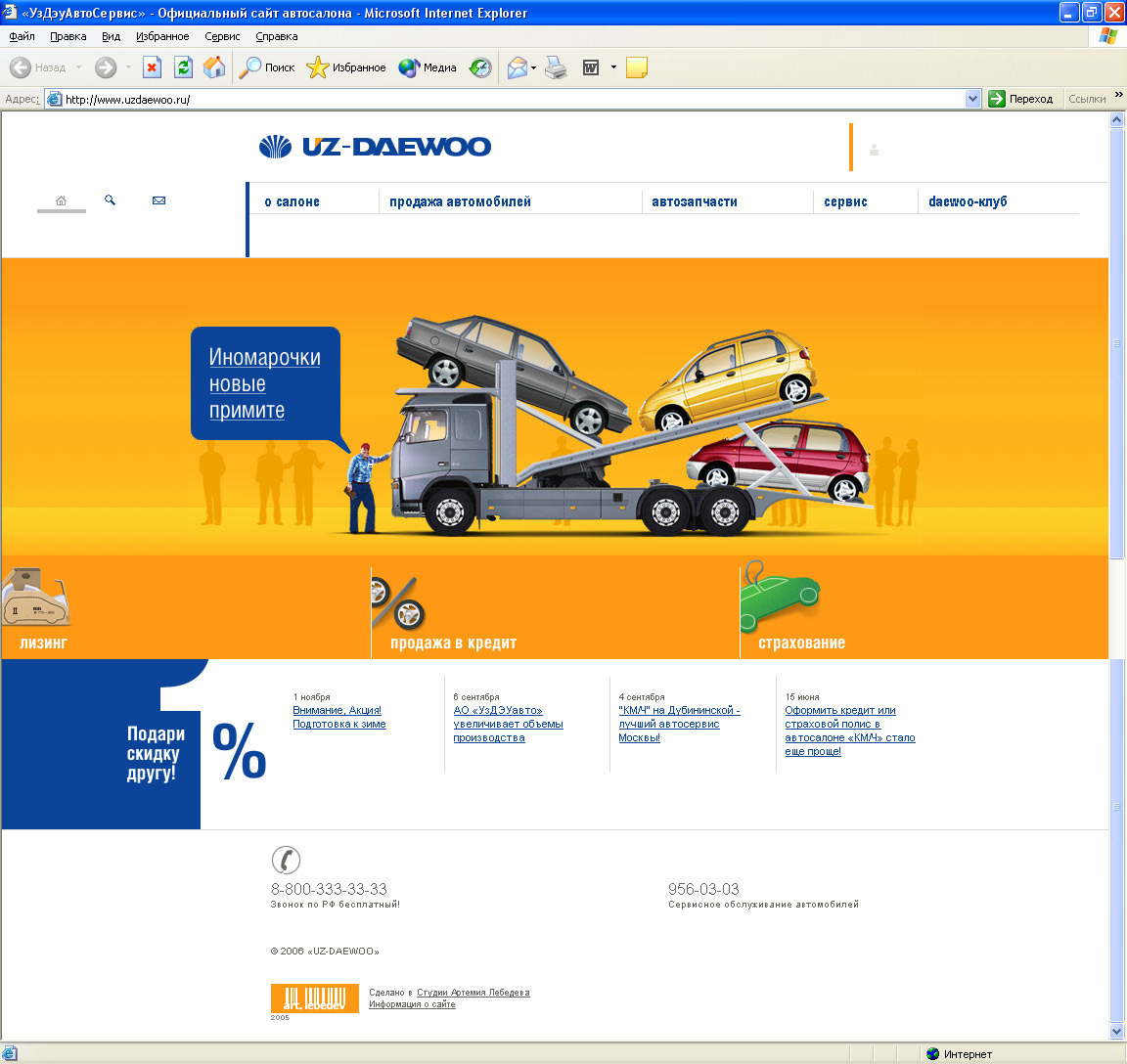Click the green car insurance icon
Image resolution: width=1127 pixels, height=1064 pixels.
coord(780,596)
